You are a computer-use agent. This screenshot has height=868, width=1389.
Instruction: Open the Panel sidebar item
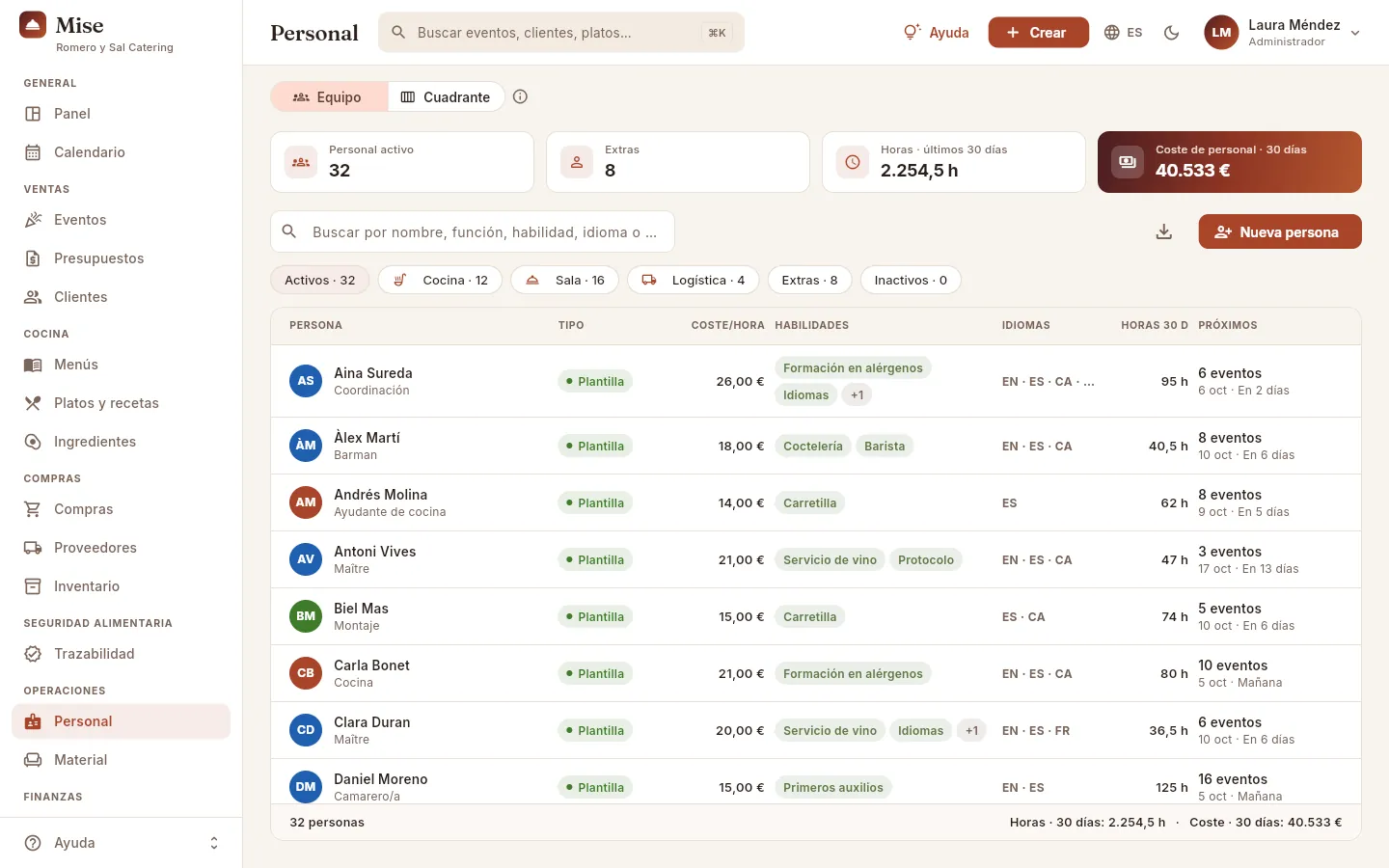pos(121,114)
